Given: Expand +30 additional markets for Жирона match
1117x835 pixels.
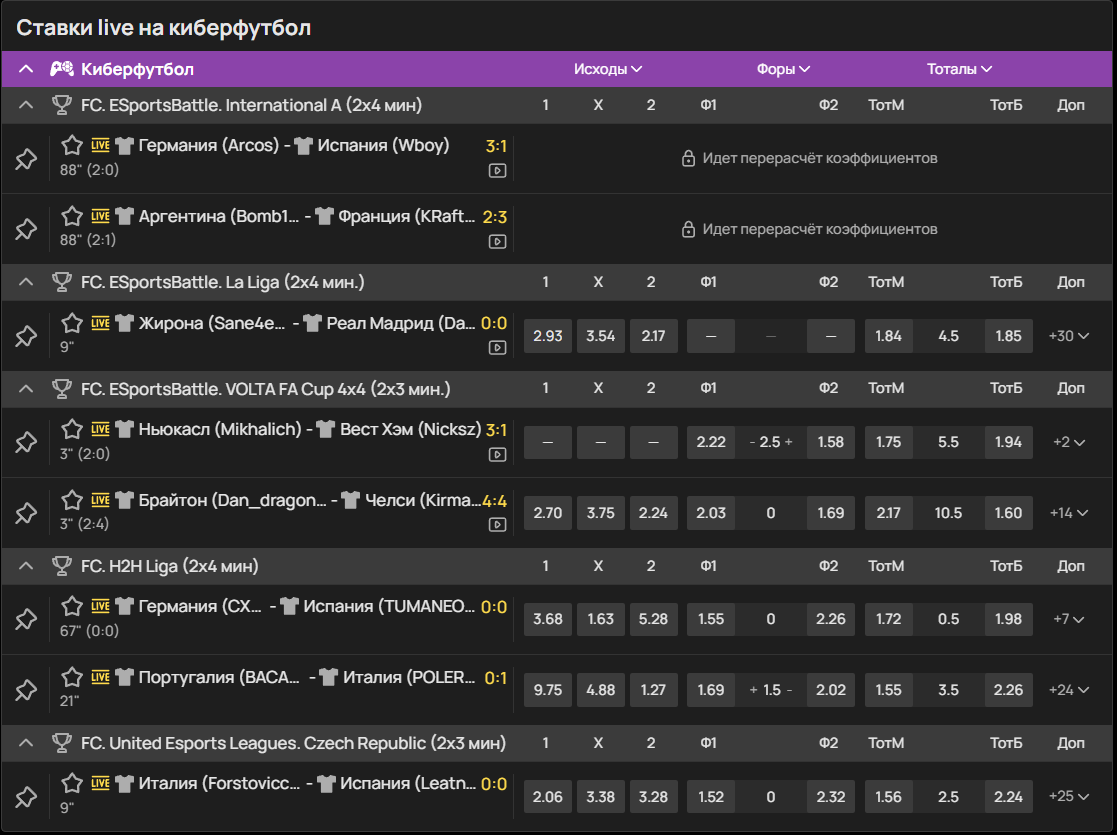Looking at the screenshot, I should [x=1068, y=336].
